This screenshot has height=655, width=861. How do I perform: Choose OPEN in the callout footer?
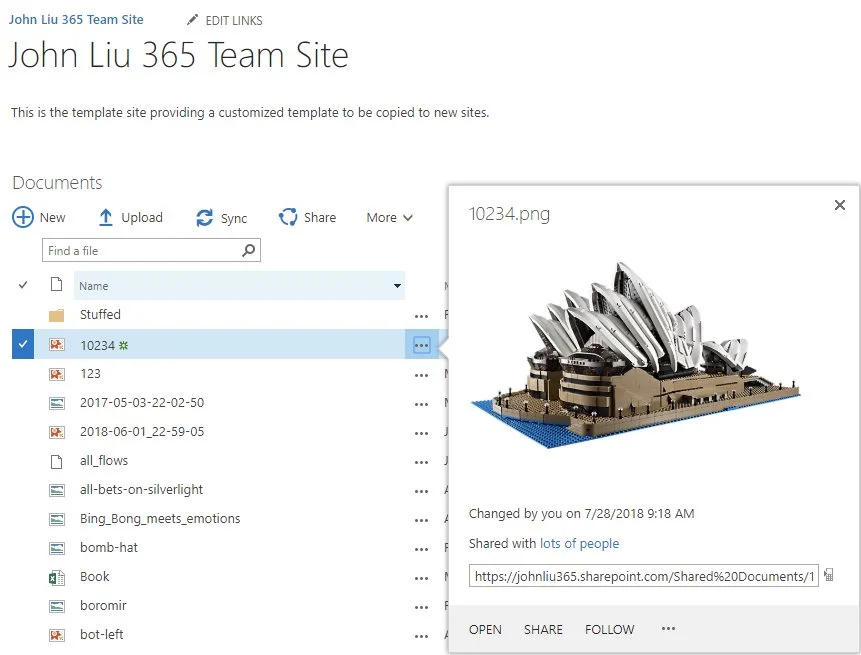tap(485, 629)
